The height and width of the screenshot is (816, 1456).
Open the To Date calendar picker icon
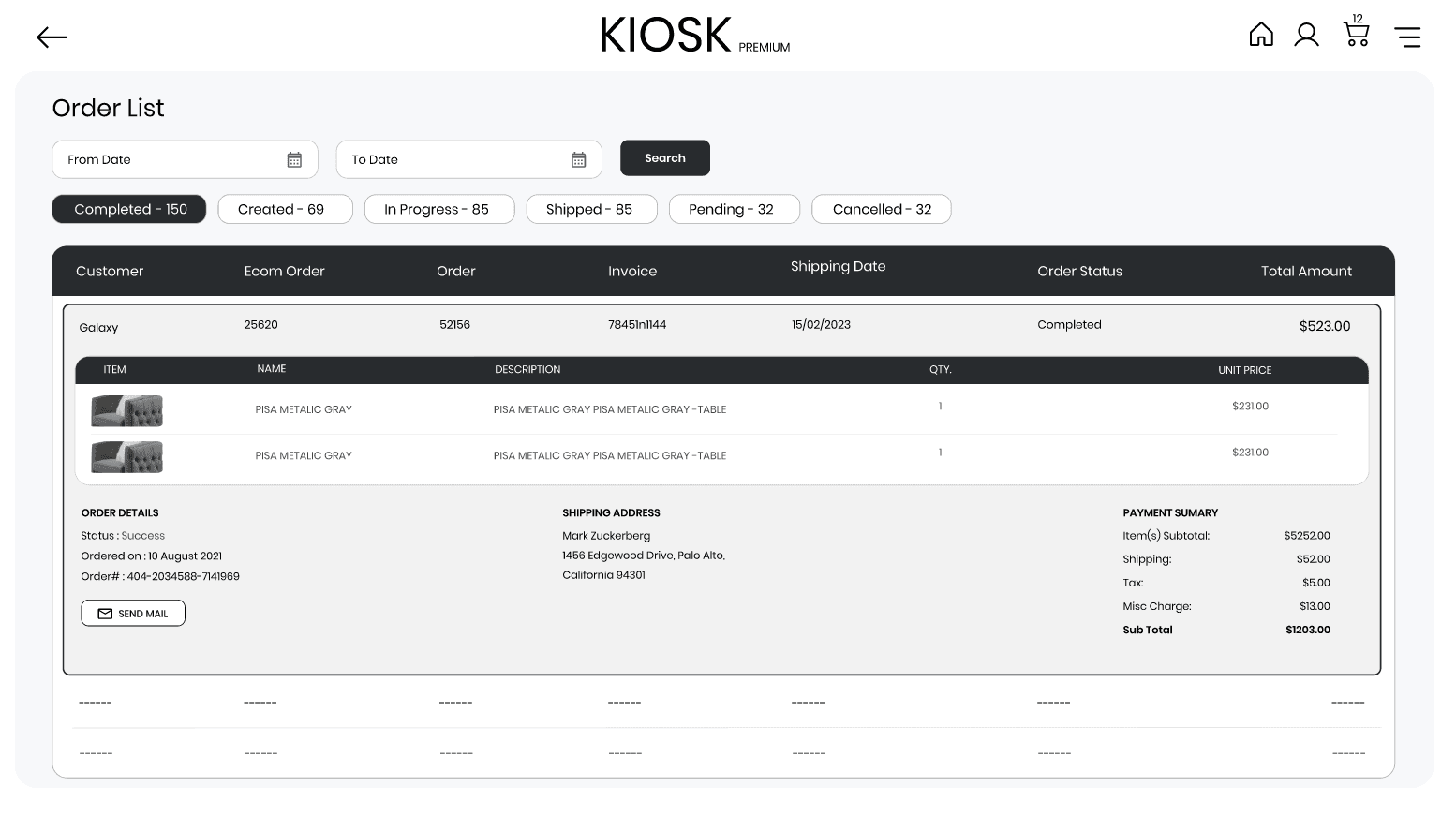click(x=578, y=160)
